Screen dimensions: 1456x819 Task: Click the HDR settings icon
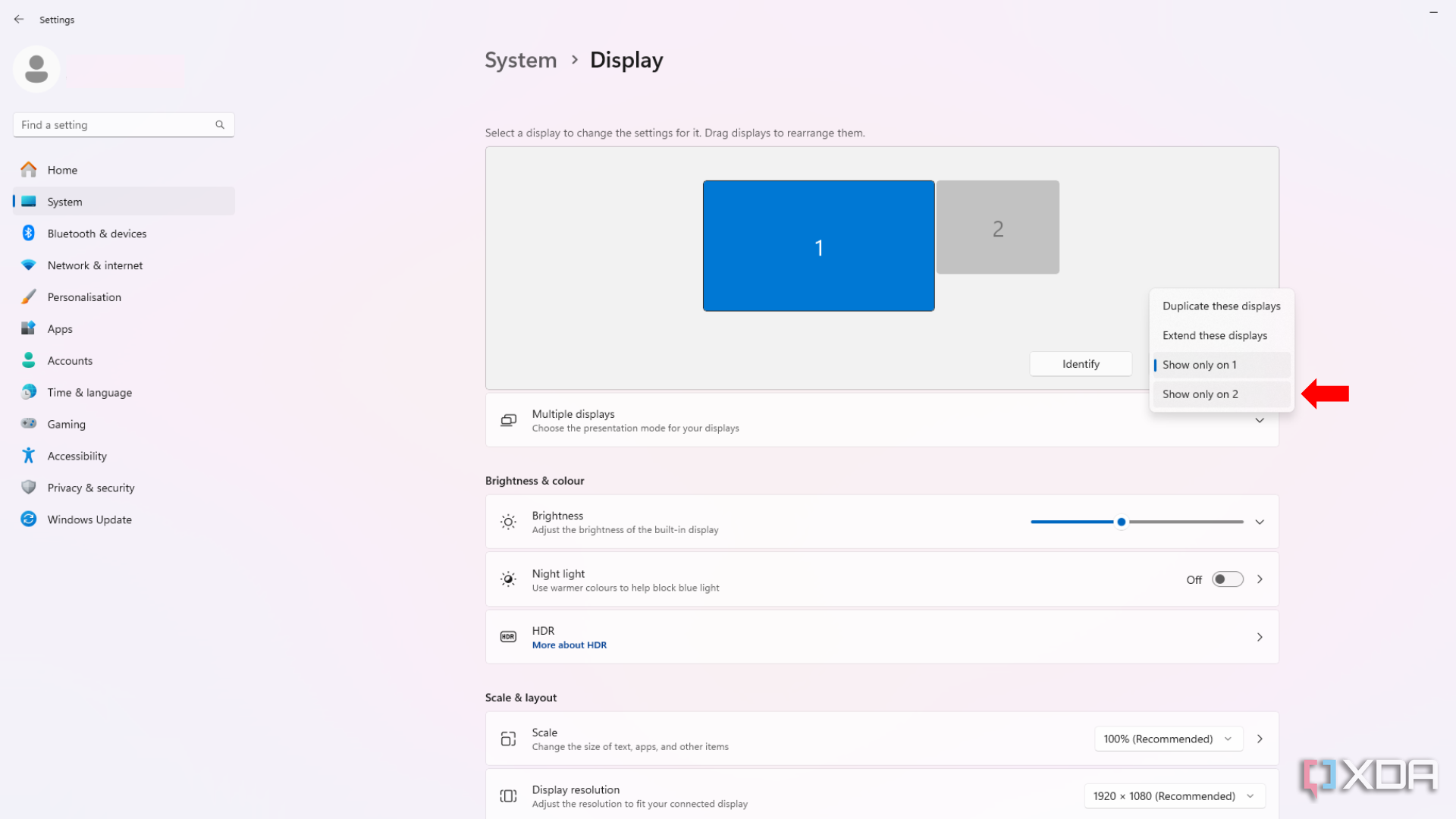[508, 637]
